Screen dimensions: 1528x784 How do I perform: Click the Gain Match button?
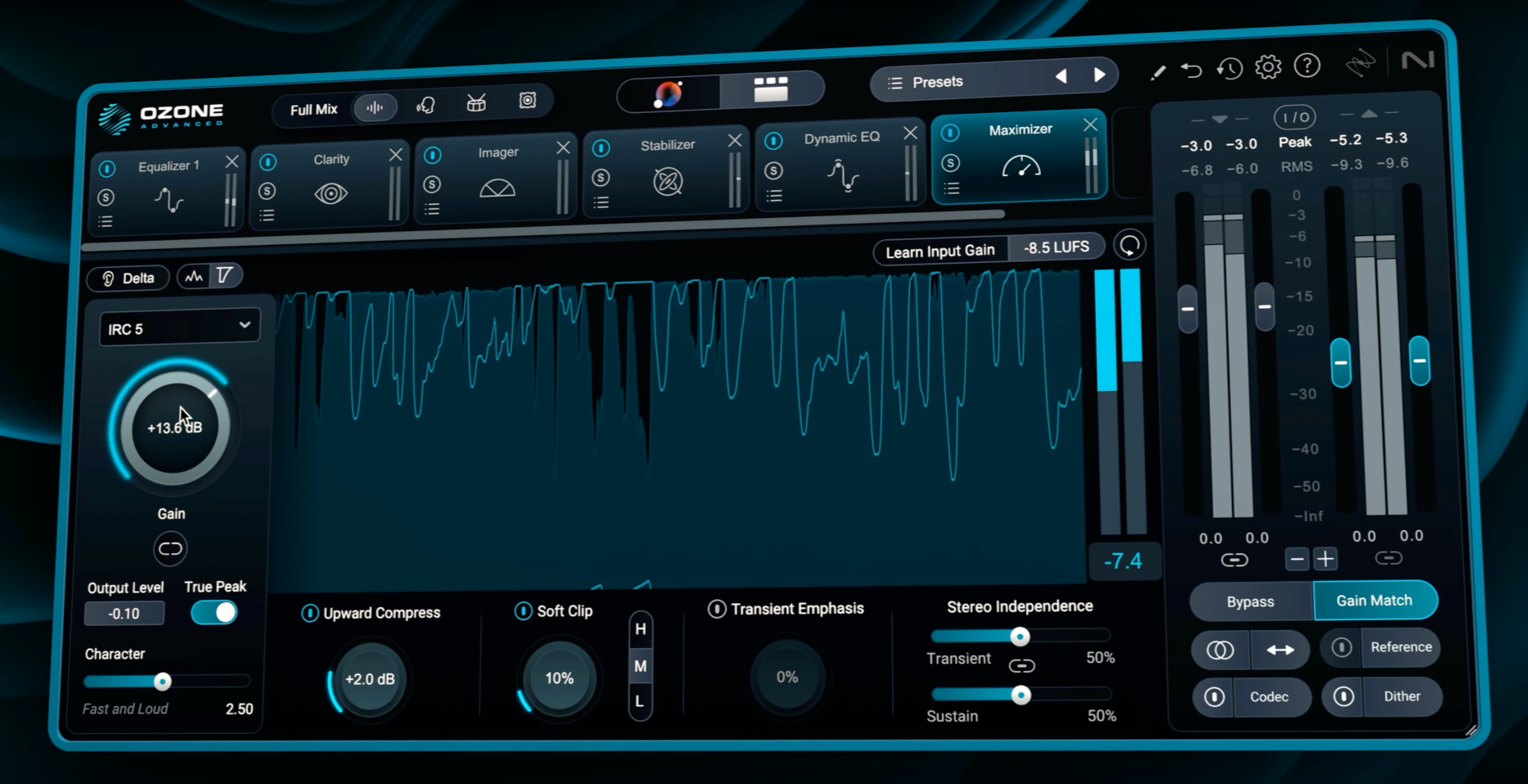click(1375, 600)
